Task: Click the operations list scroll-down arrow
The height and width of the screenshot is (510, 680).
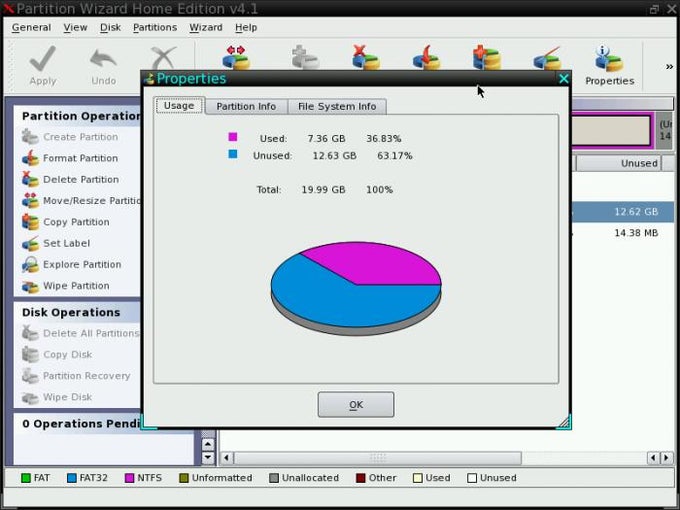Action: click(x=208, y=457)
